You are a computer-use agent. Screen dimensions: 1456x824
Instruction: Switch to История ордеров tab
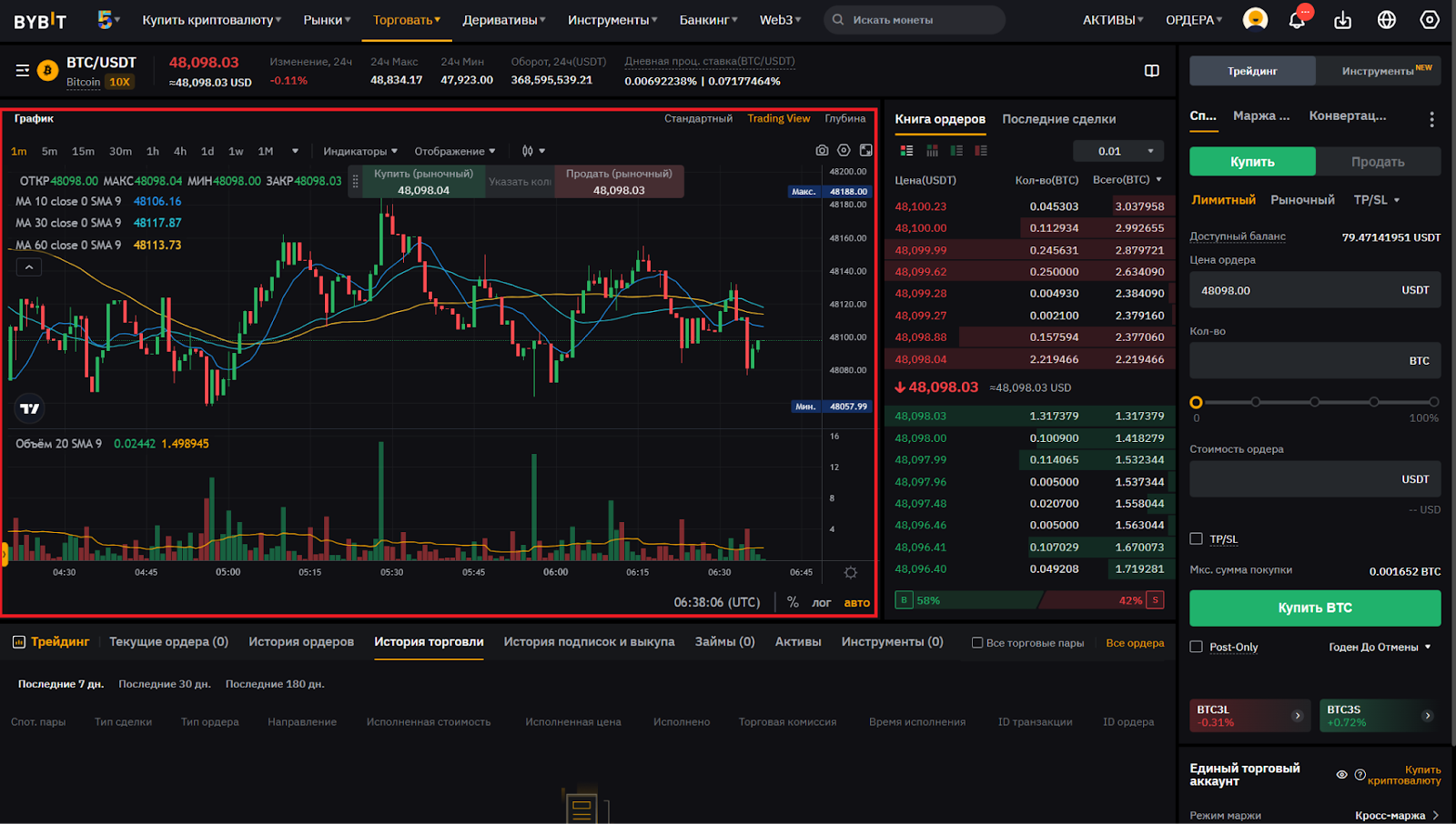(x=301, y=642)
